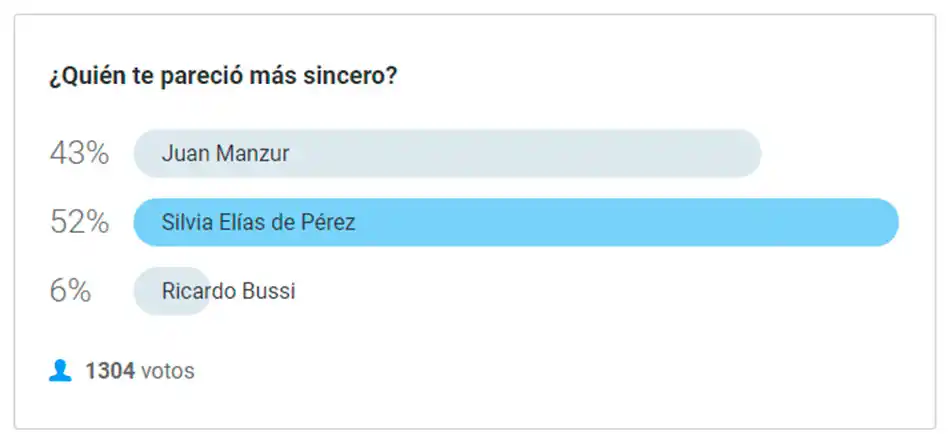This screenshot has width=950, height=446.
Task: Select the Juan Manzur poll option
Action: 226,154
